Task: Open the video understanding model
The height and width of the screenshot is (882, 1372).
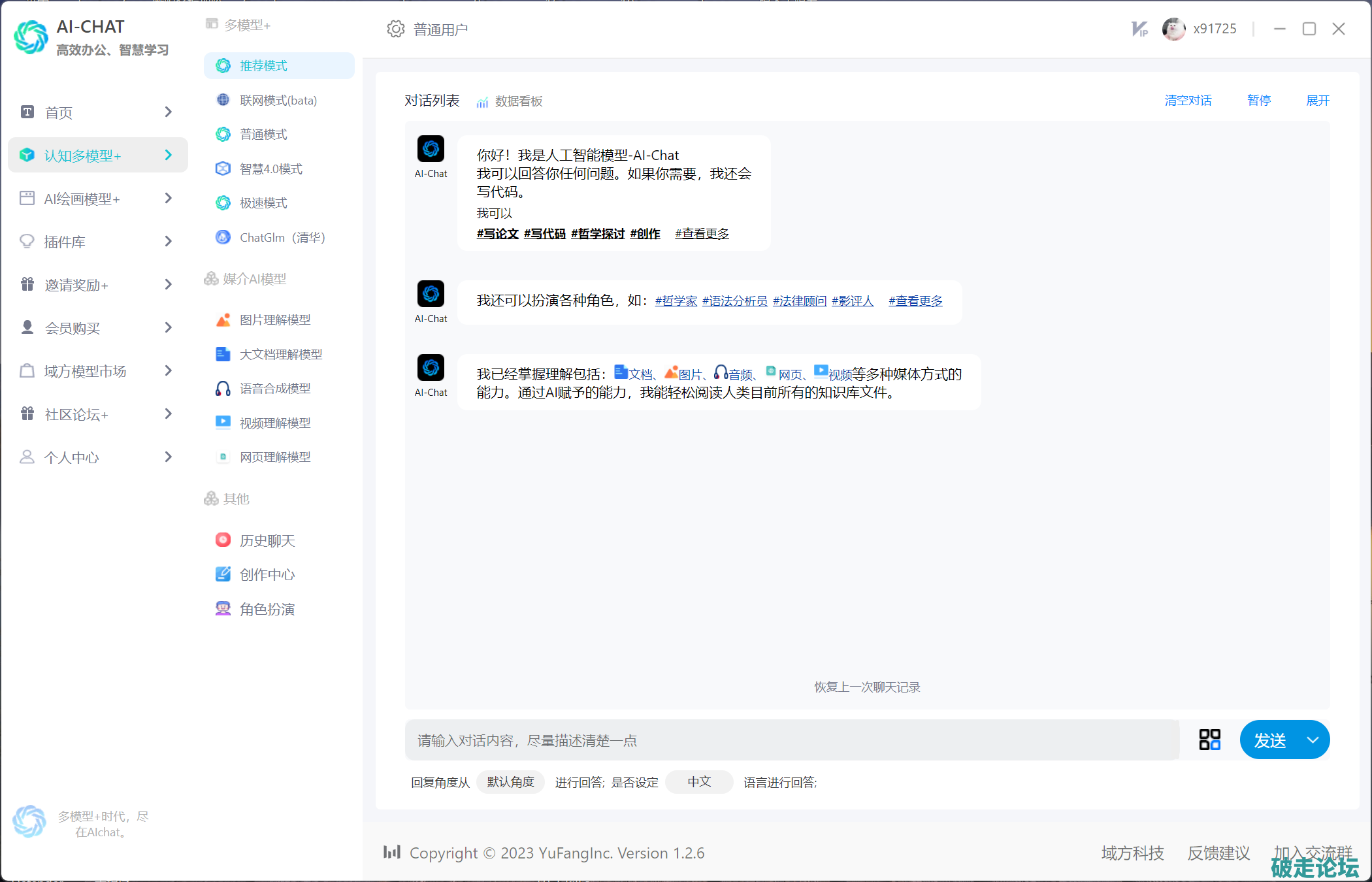Action: pyautogui.click(x=274, y=423)
